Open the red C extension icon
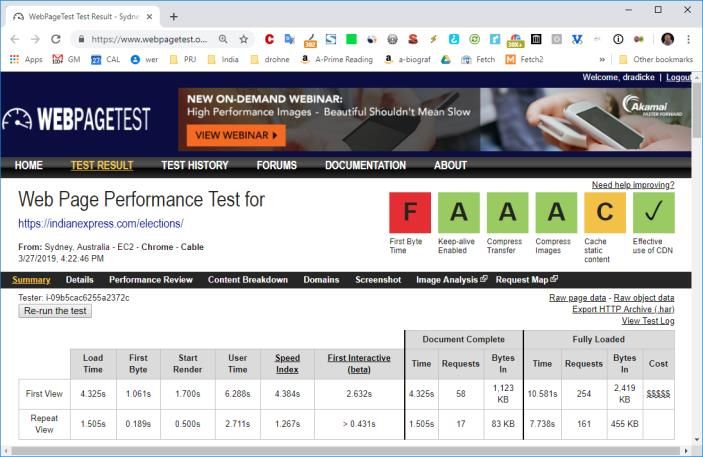The image size is (703, 457). point(269,39)
